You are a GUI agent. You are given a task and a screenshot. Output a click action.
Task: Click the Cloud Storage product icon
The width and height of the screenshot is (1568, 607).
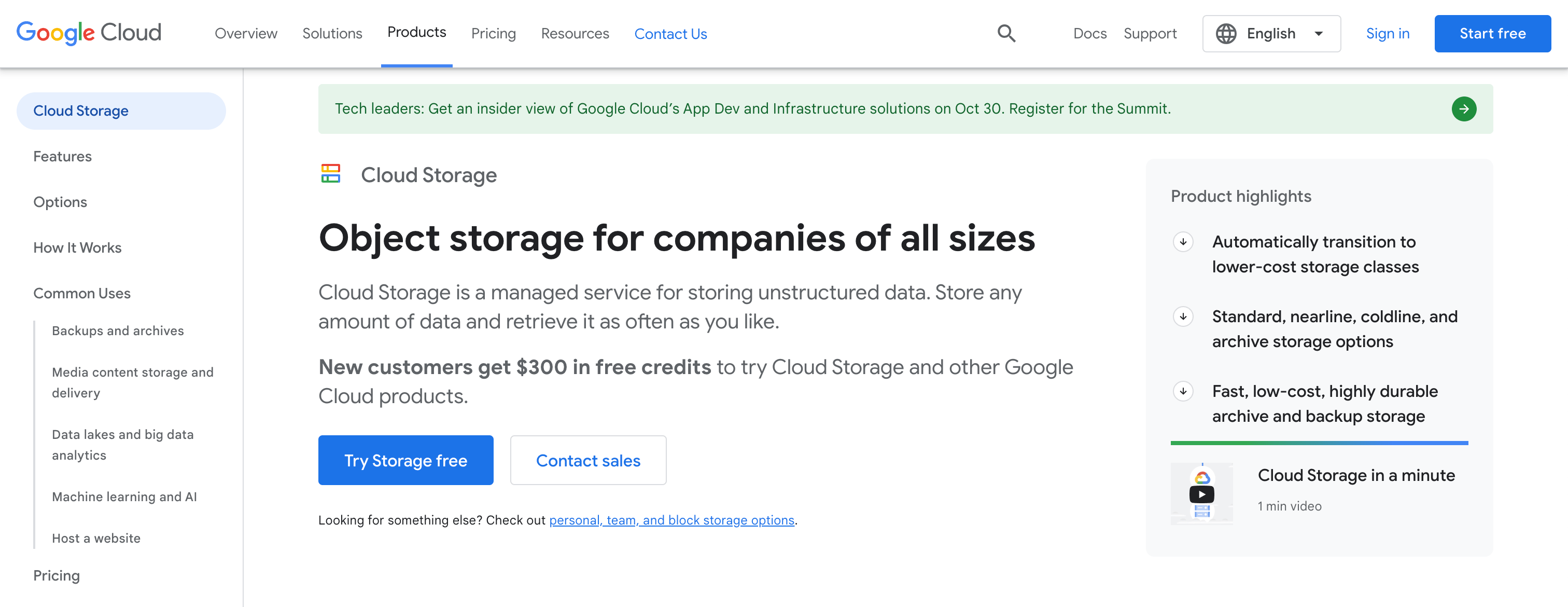(330, 174)
